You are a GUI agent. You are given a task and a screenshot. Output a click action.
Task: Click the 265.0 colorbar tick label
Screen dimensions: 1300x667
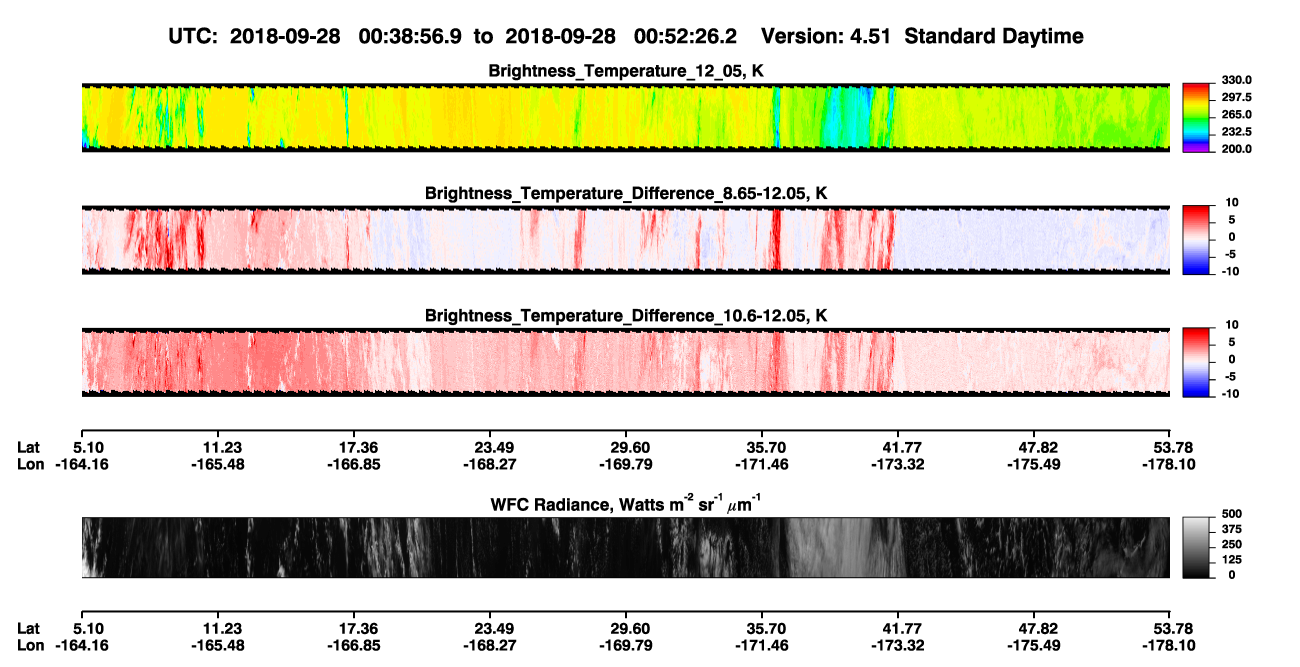click(x=1237, y=114)
